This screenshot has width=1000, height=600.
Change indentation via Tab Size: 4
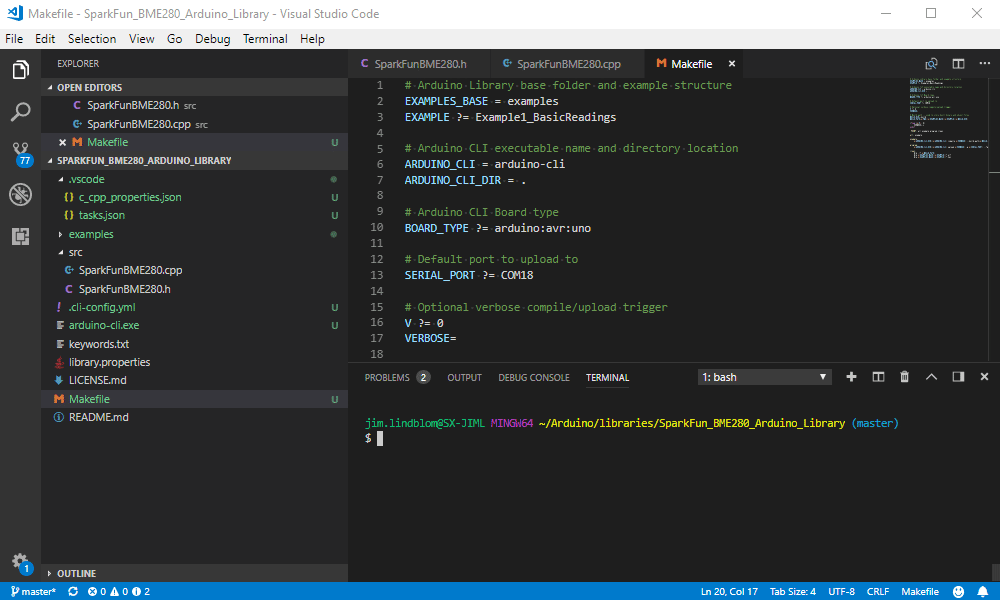(793, 592)
